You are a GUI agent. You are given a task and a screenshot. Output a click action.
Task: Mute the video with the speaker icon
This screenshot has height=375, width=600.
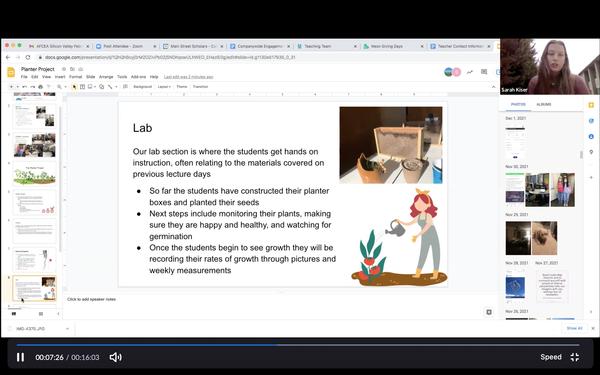point(115,357)
